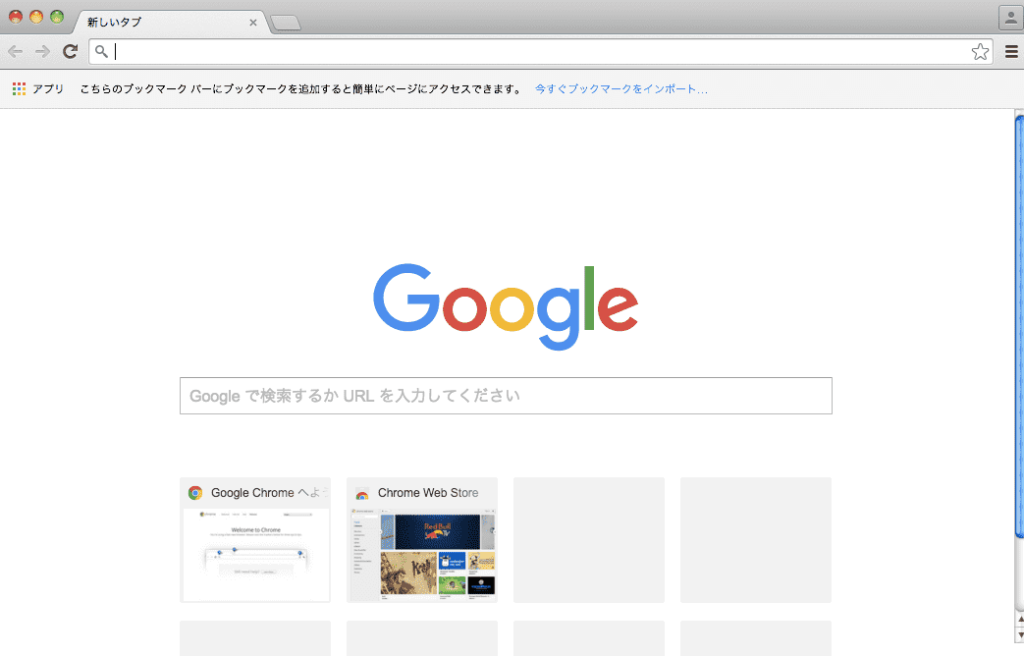1024x656 pixels.
Task: Close the window with red button
Action: coord(16,16)
